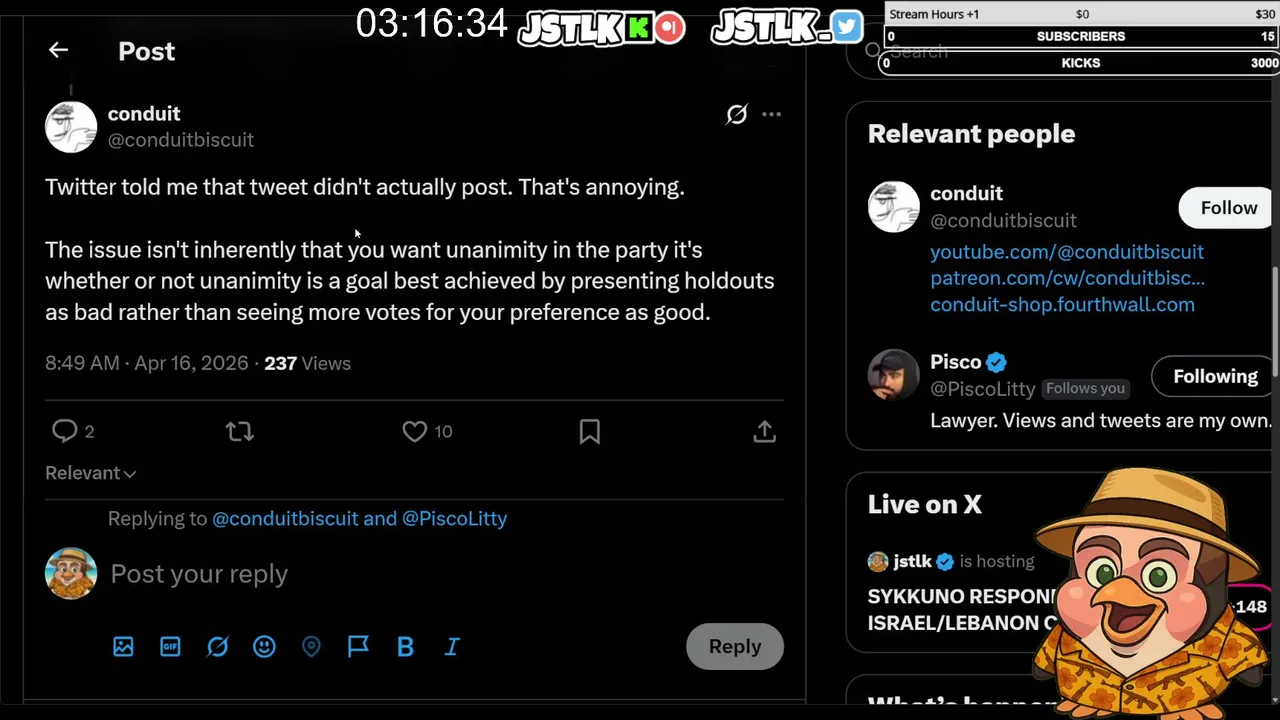Click the back arrow icon
1280x720 pixels.
(58, 50)
